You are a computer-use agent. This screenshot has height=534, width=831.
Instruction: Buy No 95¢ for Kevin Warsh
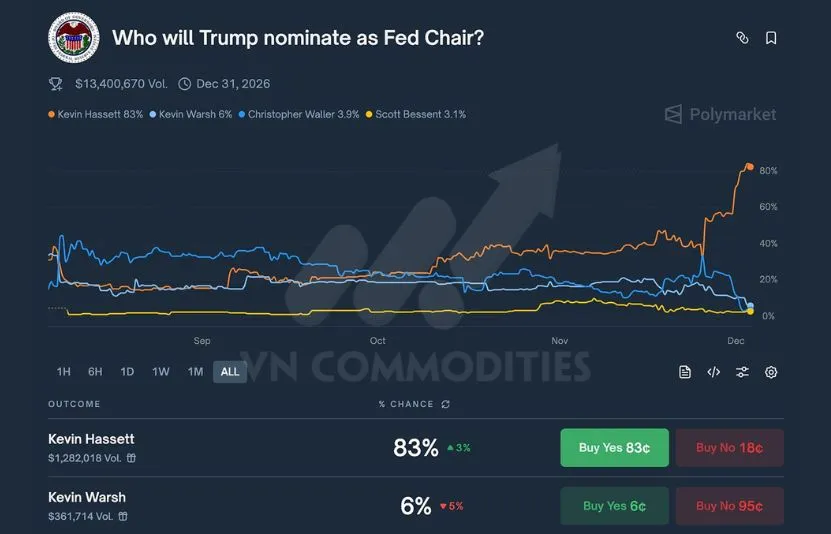pyautogui.click(x=729, y=506)
